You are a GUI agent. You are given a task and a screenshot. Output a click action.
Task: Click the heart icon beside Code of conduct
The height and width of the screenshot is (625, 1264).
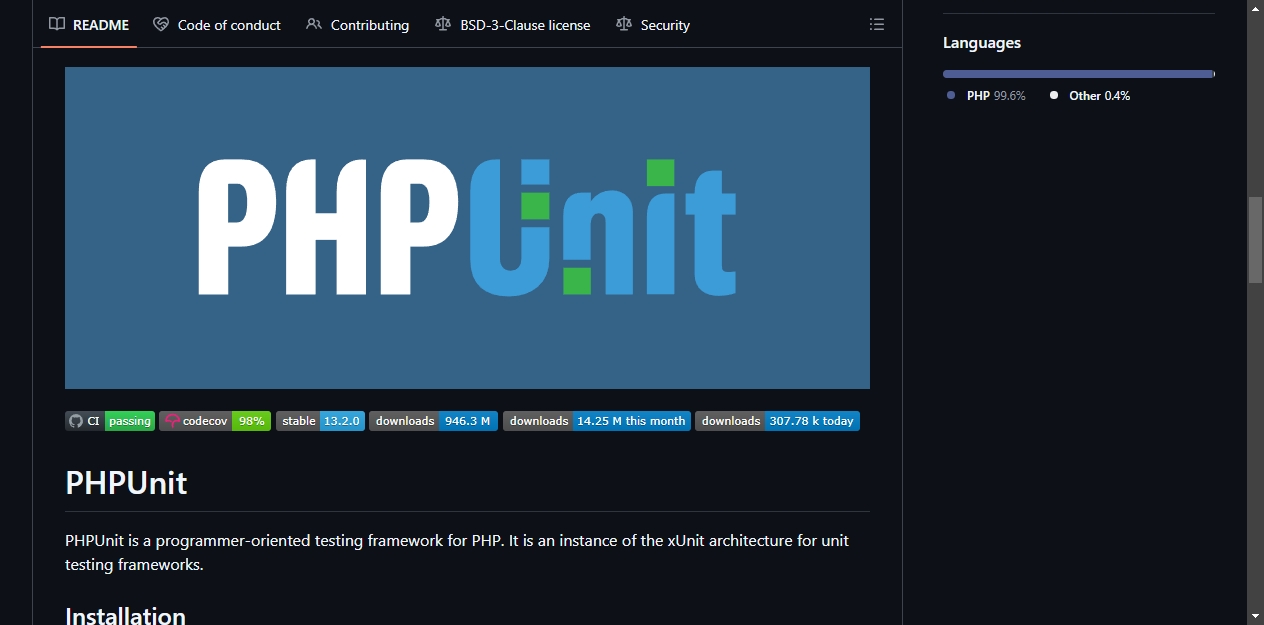coord(161,25)
